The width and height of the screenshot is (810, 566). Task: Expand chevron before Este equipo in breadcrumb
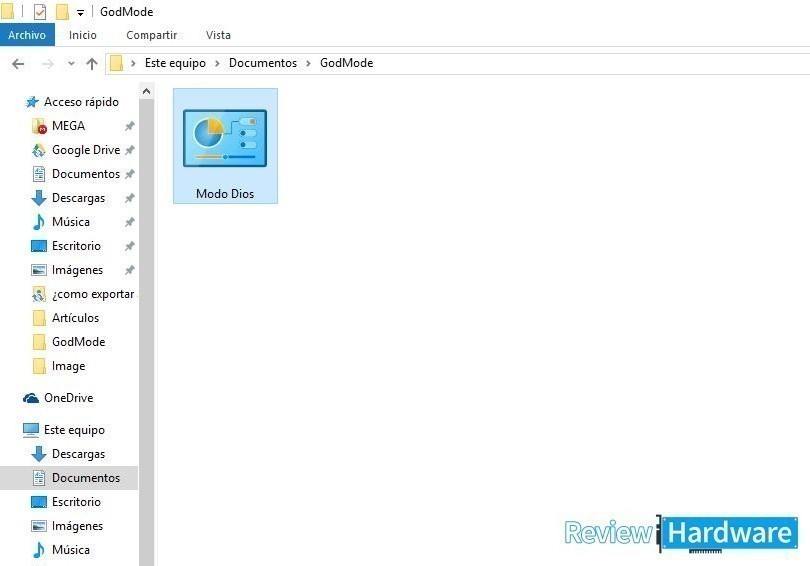pyautogui.click(x=133, y=64)
